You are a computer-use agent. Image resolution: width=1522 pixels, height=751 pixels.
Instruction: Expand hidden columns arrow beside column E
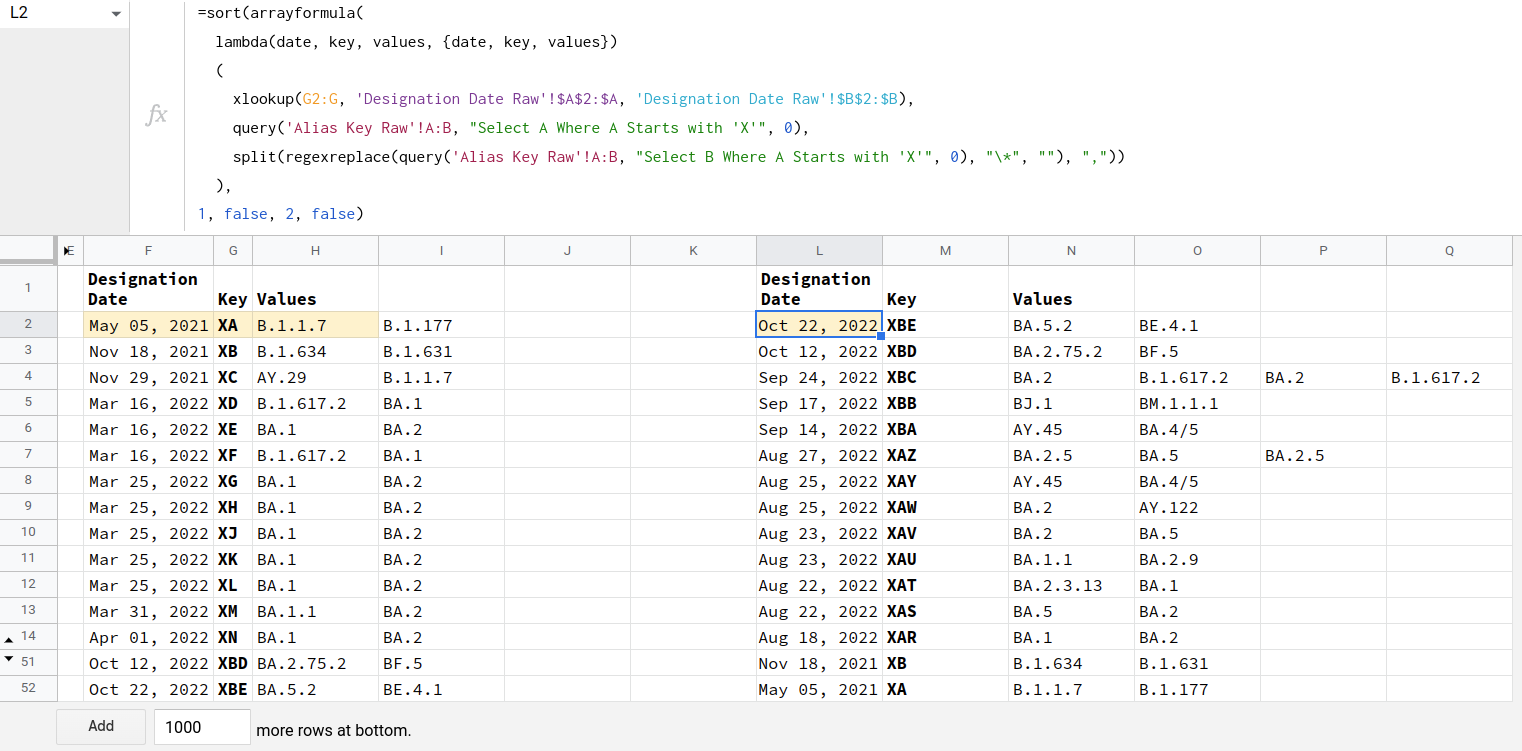click(x=69, y=250)
